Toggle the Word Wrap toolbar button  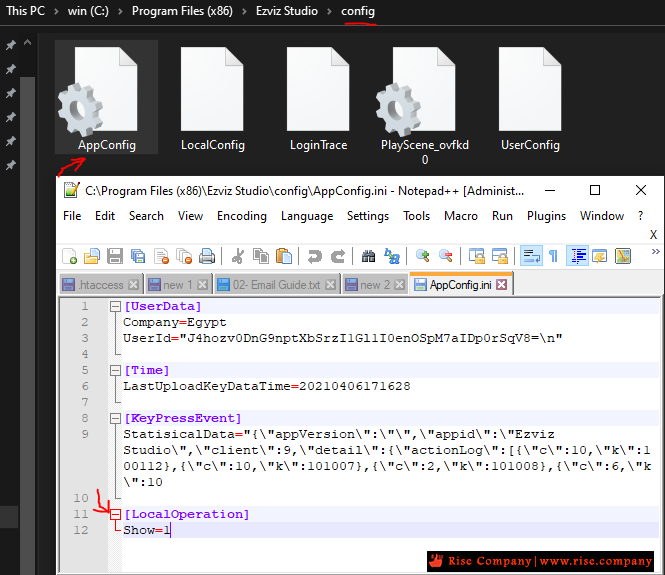coord(531,256)
